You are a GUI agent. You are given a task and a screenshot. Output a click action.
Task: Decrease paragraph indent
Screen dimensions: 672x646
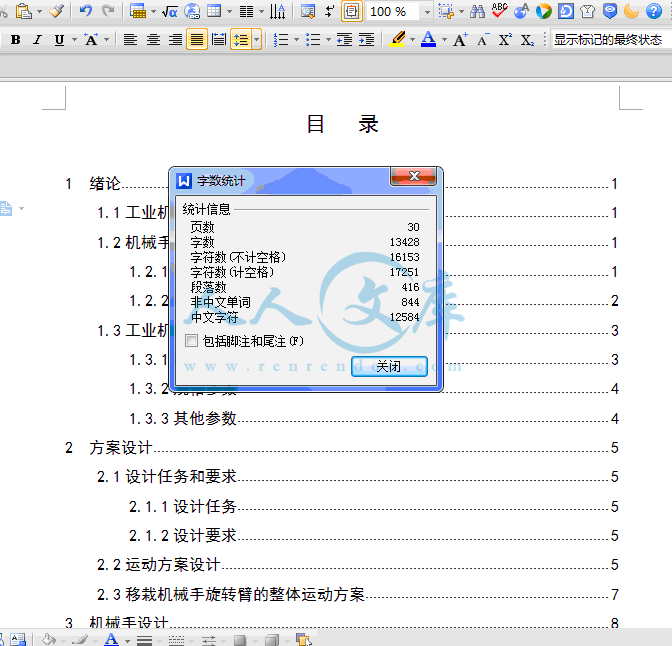coord(345,40)
